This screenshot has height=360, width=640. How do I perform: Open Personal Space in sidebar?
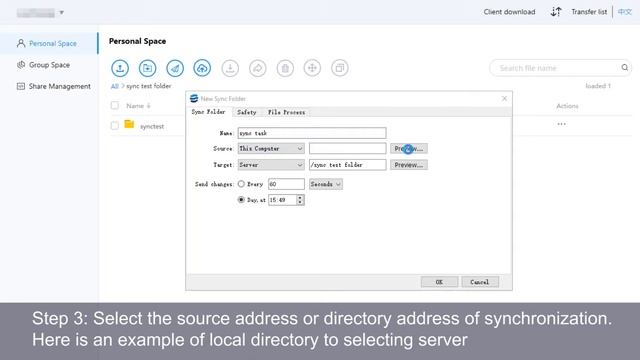tap(49, 43)
